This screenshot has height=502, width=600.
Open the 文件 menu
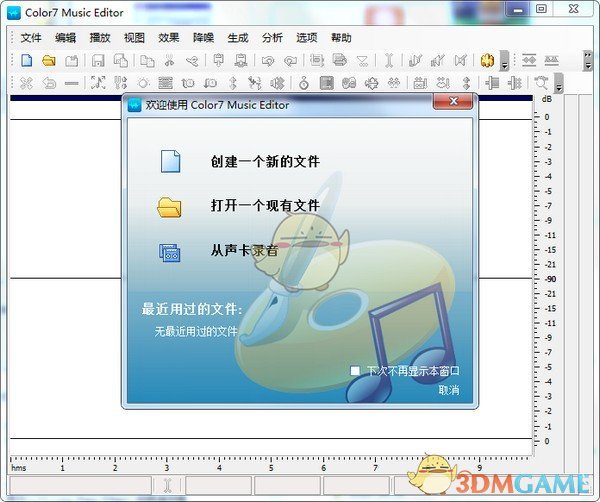click(31, 37)
